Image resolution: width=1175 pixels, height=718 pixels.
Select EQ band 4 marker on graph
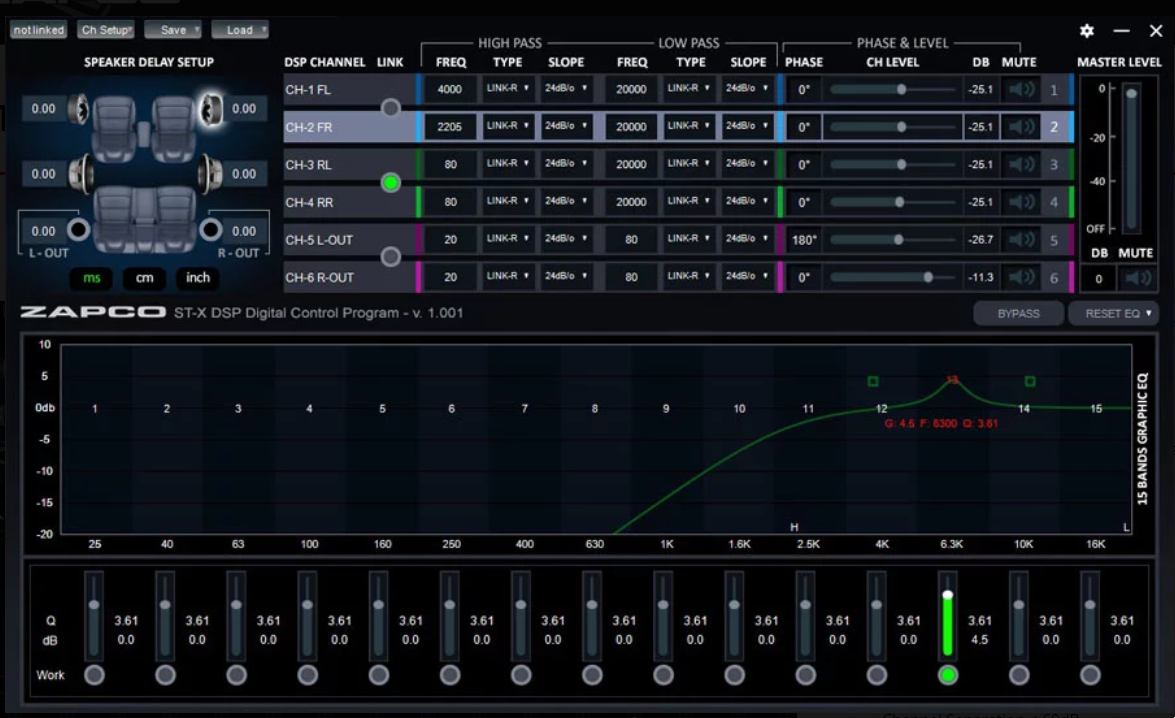coord(309,408)
